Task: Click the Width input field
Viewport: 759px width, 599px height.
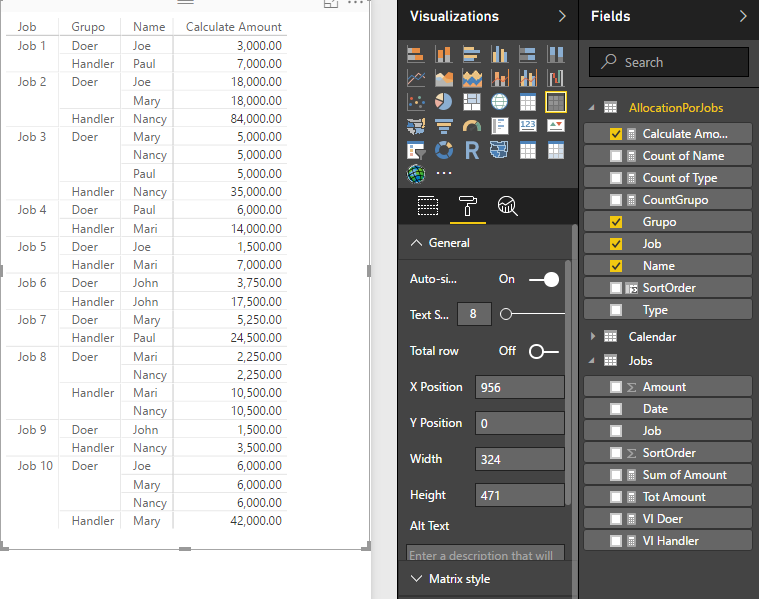Action: 519,459
